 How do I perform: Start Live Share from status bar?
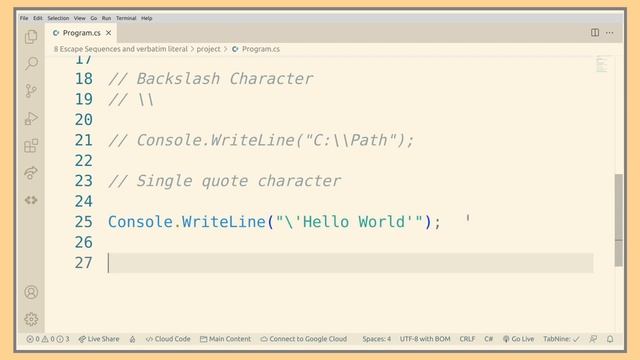tap(99, 339)
